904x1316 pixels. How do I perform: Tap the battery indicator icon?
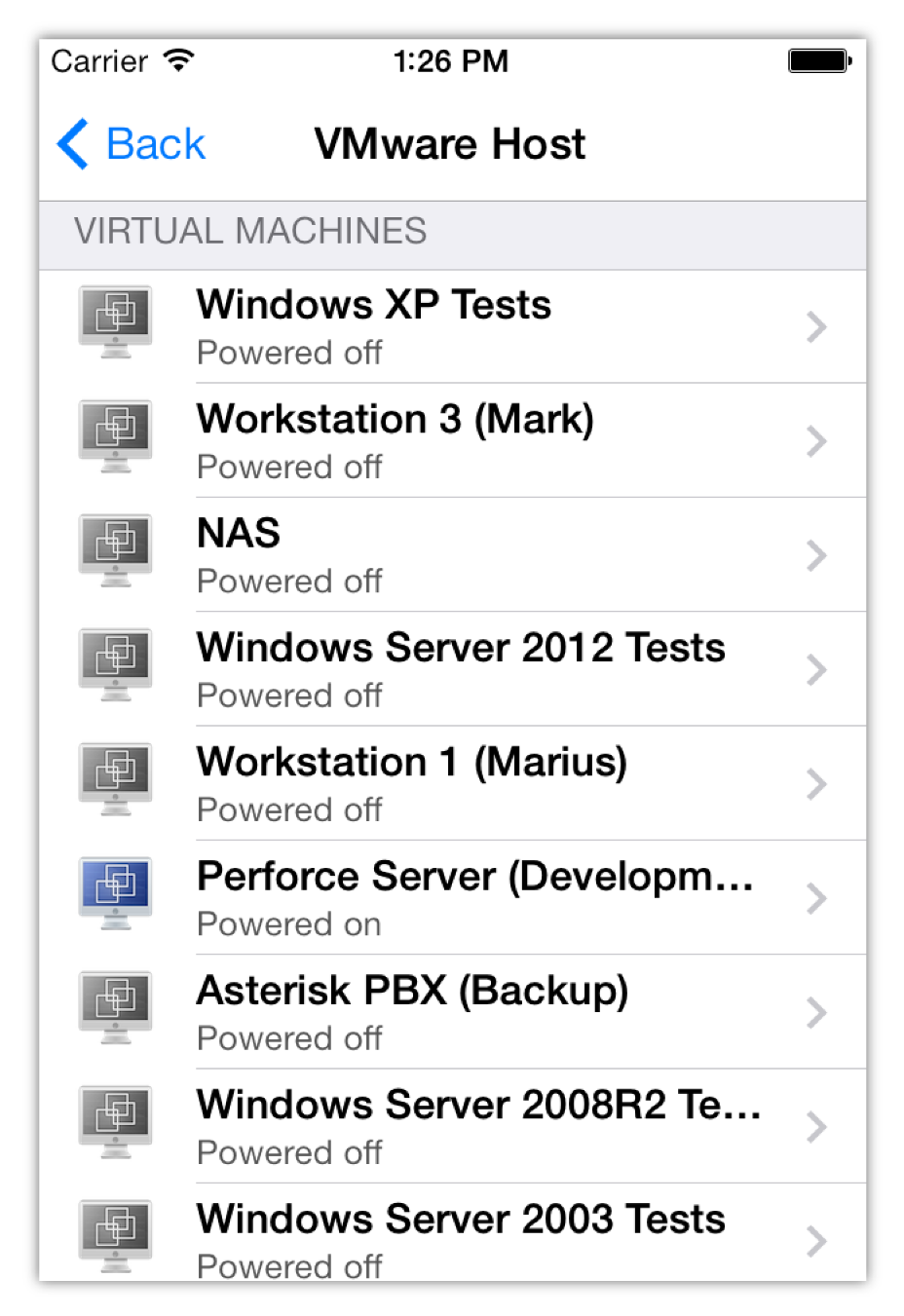pyautogui.click(x=820, y=61)
